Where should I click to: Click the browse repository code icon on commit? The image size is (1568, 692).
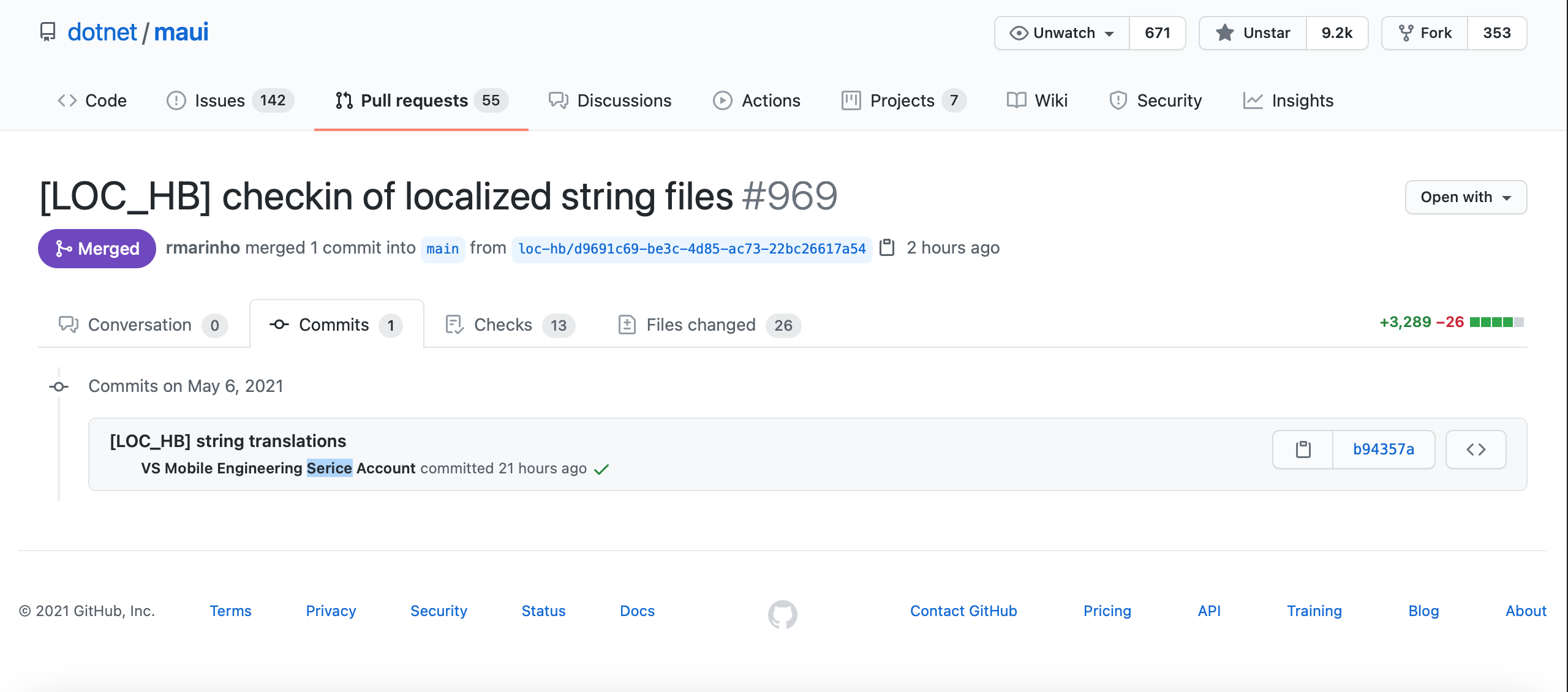[1476, 449]
